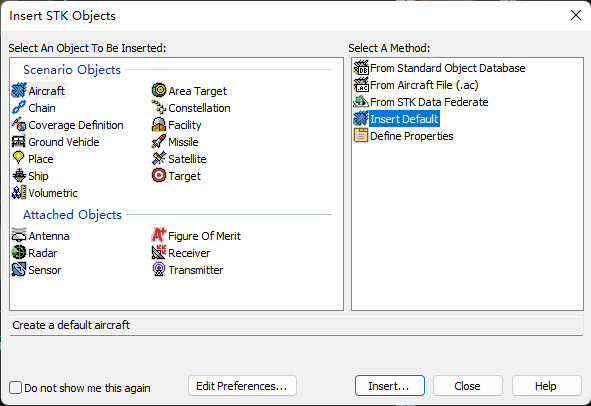Close the Insert STK Objects window
This screenshot has width=591, height=406.
pos(576,15)
